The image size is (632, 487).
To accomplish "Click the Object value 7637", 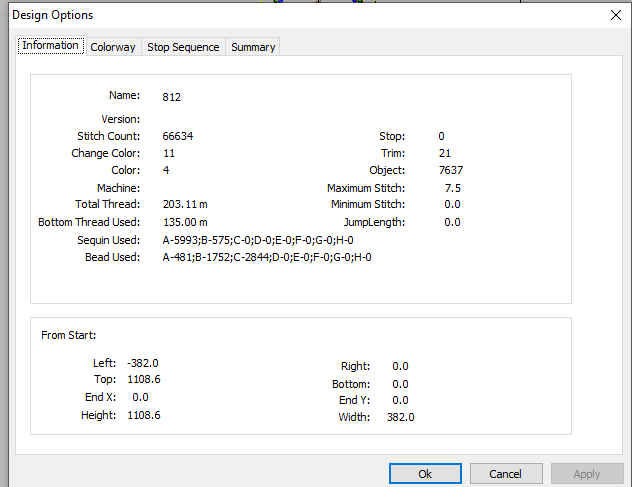I will tap(451, 170).
